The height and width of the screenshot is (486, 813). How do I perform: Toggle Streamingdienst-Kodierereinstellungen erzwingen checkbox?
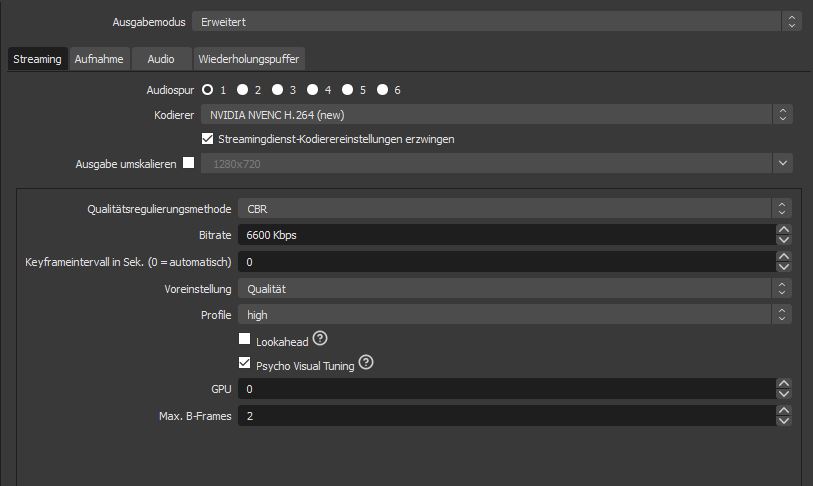[x=208, y=139]
